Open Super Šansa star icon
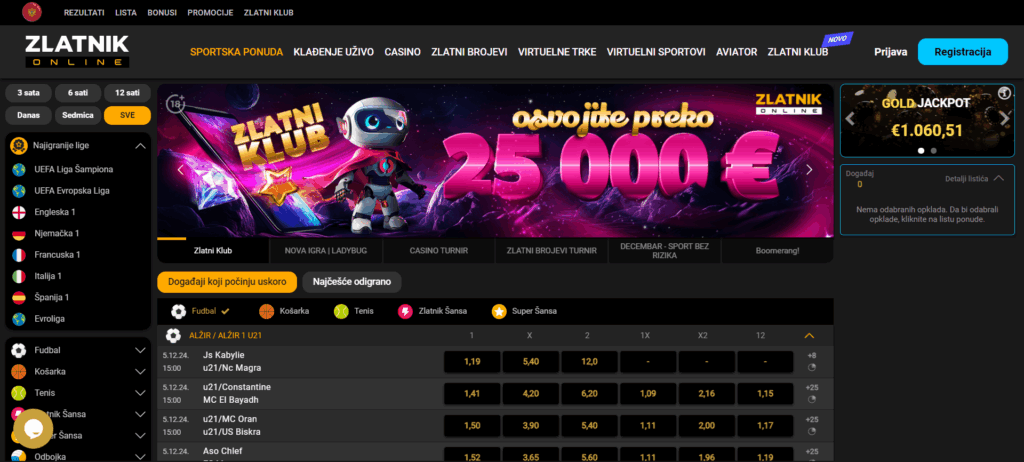Screen dimensions: 1024x462 click(499, 312)
